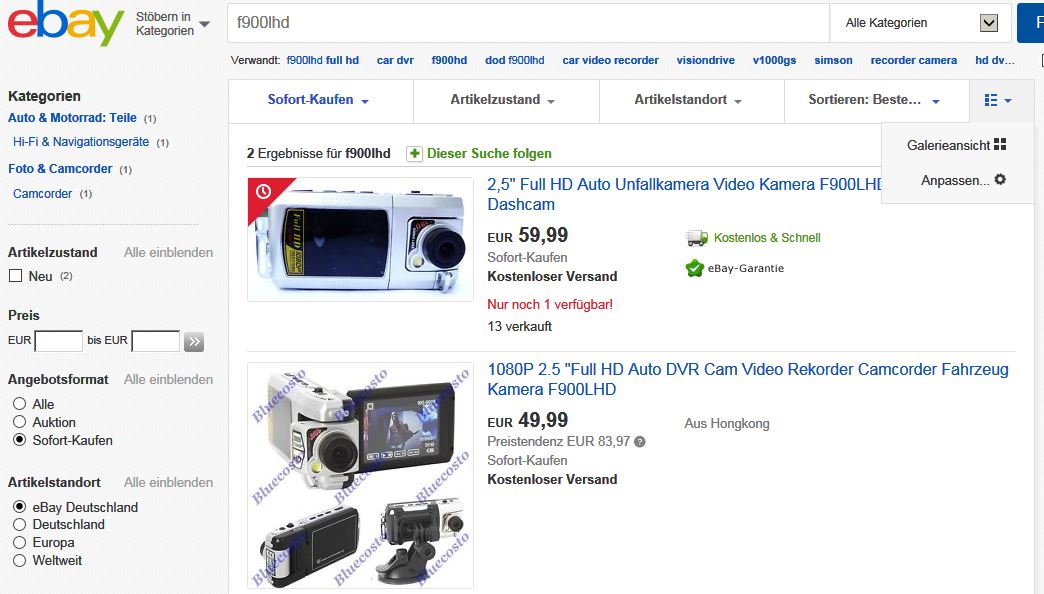Open the silver F900LHD dashcam thumbnail

click(x=360, y=239)
